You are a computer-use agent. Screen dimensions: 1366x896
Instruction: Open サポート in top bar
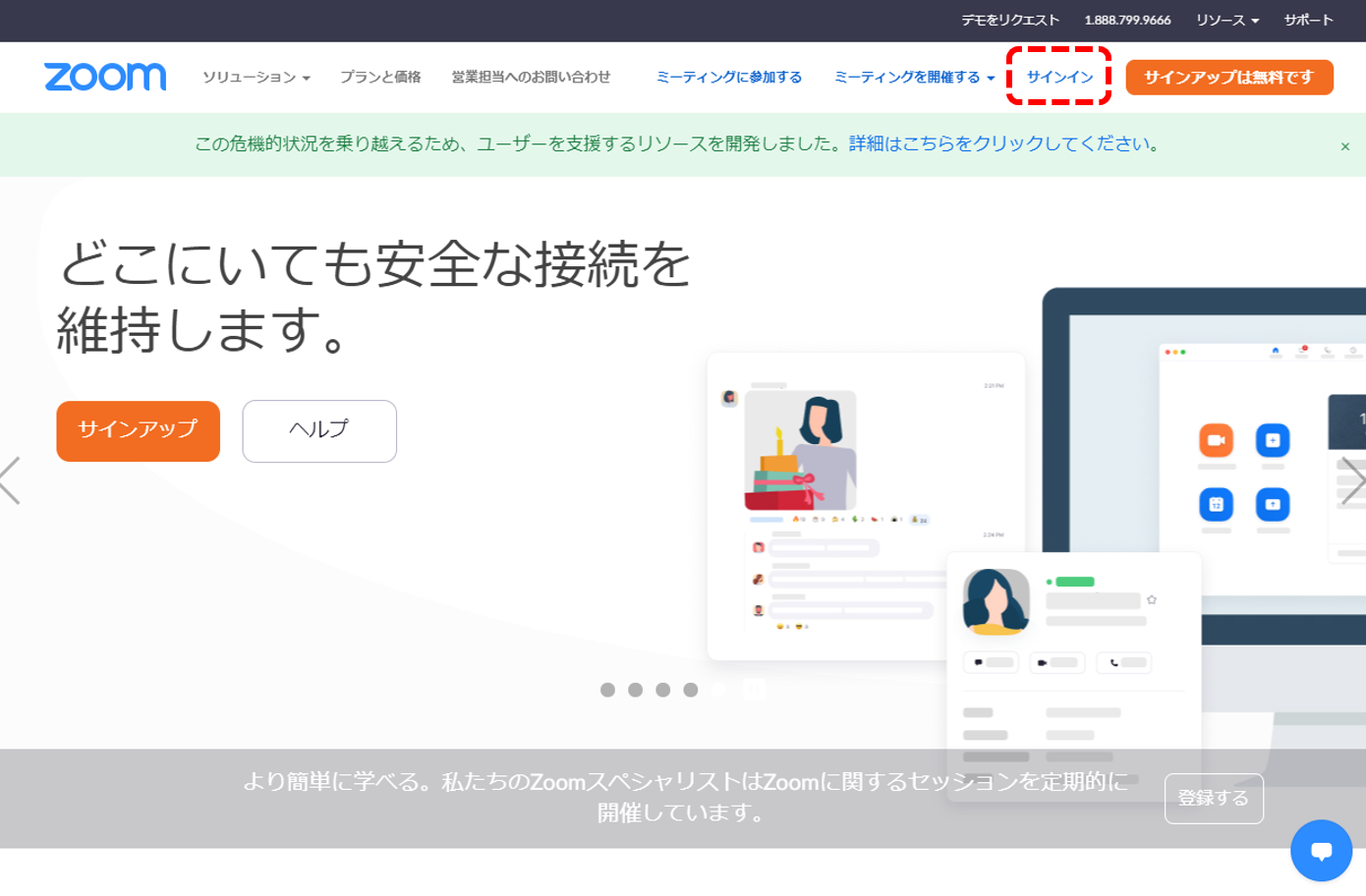pyautogui.click(x=1308, y=20)
